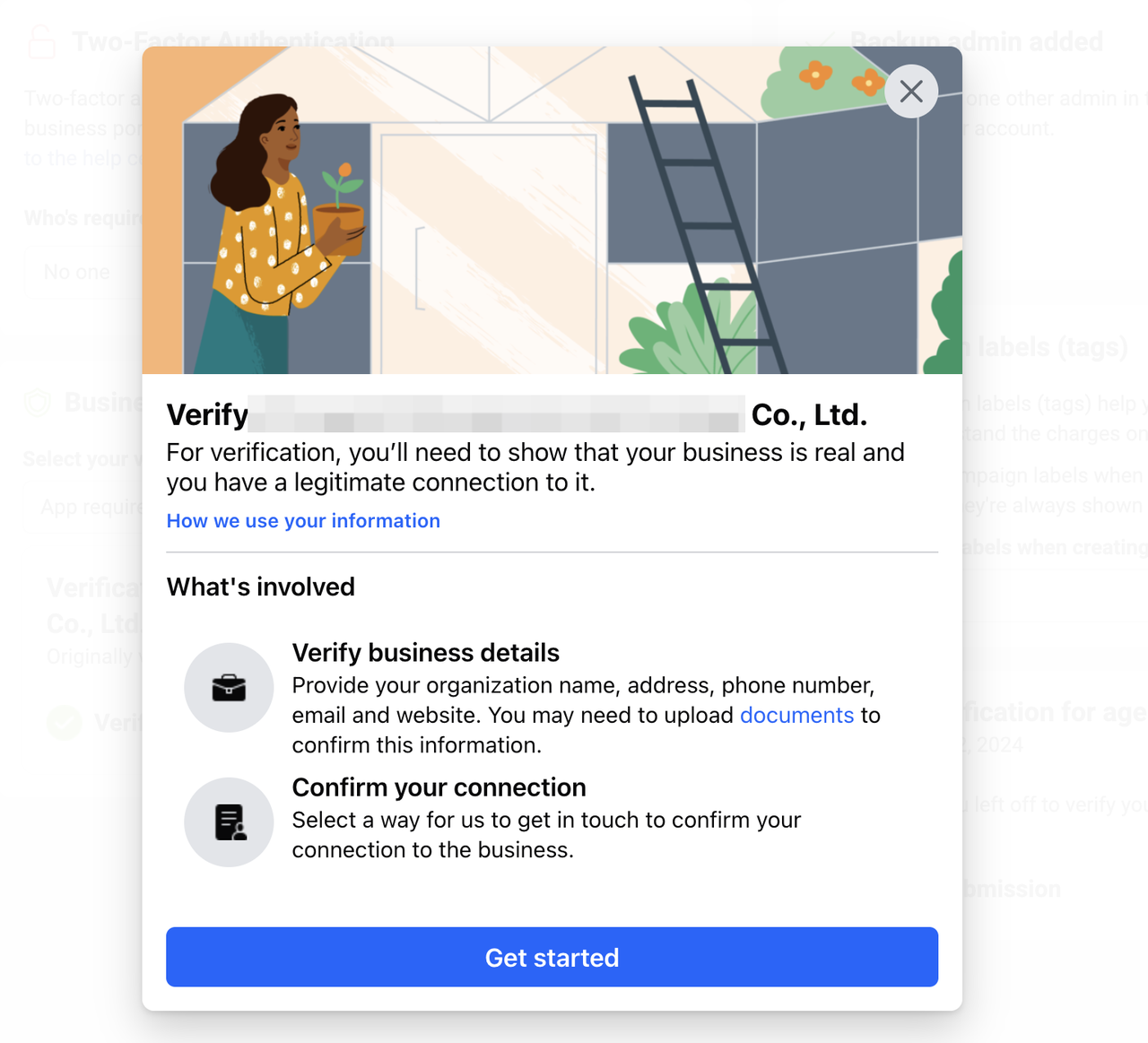Start verification with the Get started button

click(552, 957)
